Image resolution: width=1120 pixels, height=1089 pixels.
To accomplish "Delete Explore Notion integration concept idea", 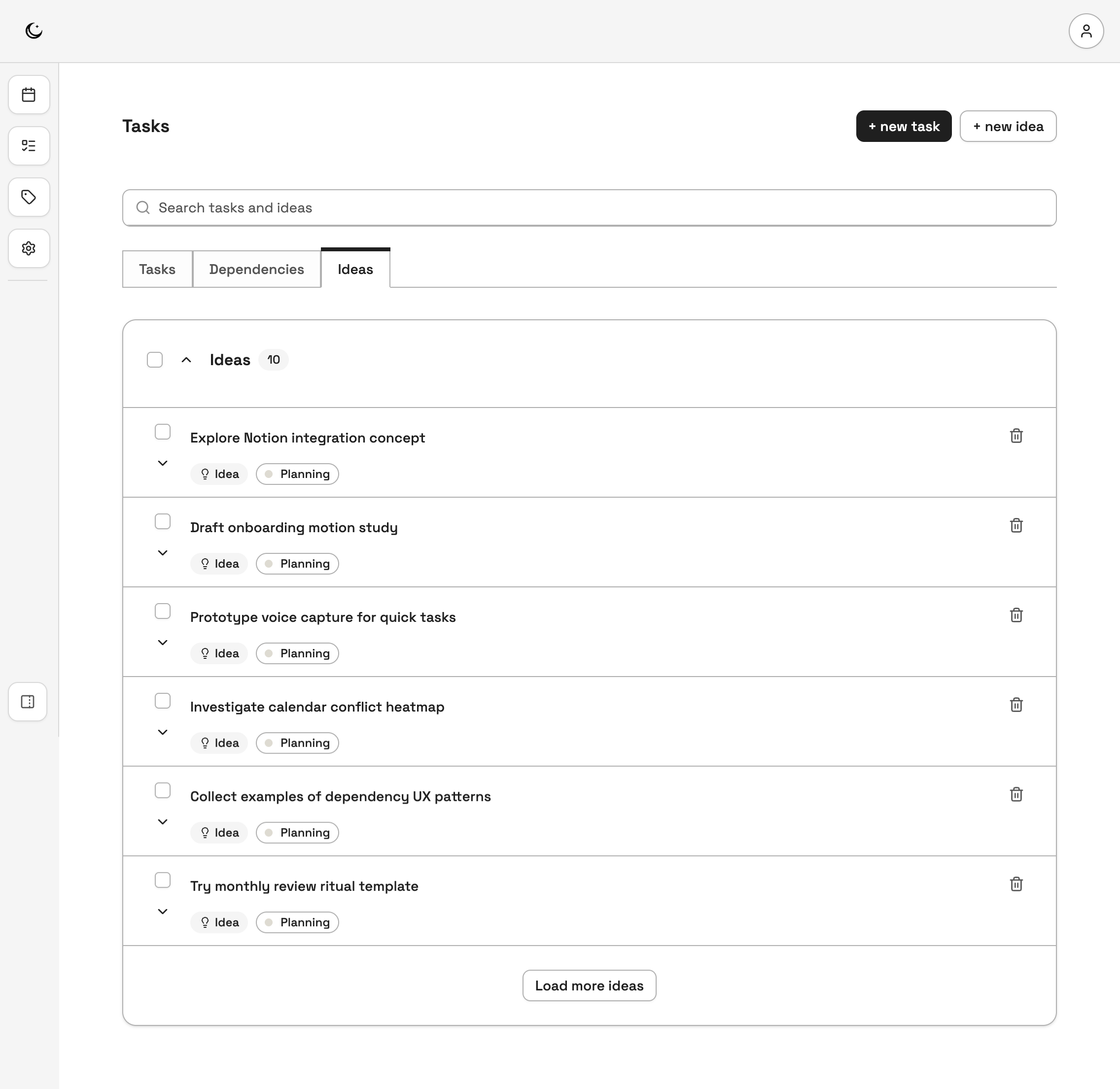I will coord(1016,436).
